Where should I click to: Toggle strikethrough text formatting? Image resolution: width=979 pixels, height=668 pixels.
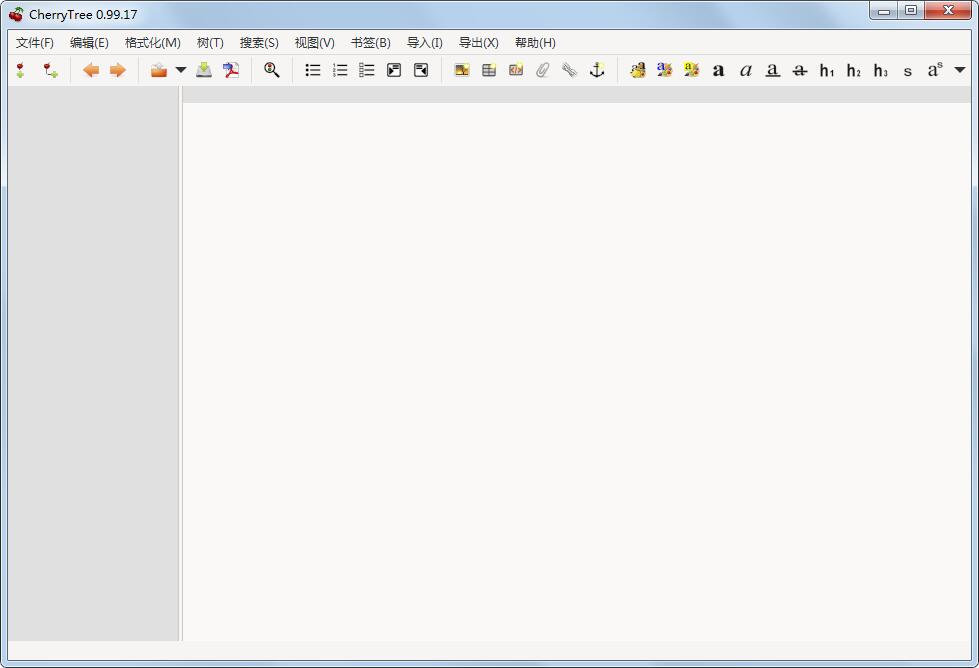[799, 70]
